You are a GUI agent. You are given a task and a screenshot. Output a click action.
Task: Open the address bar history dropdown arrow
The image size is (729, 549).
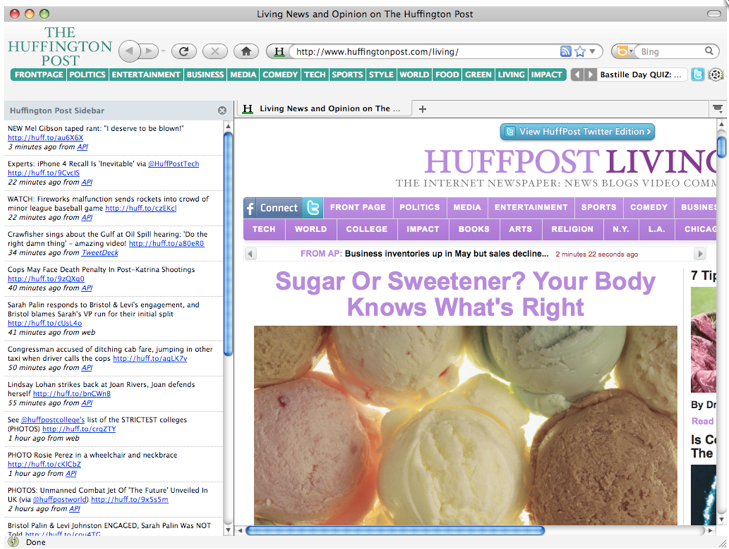pyautogui.click(x=592, y=52)
